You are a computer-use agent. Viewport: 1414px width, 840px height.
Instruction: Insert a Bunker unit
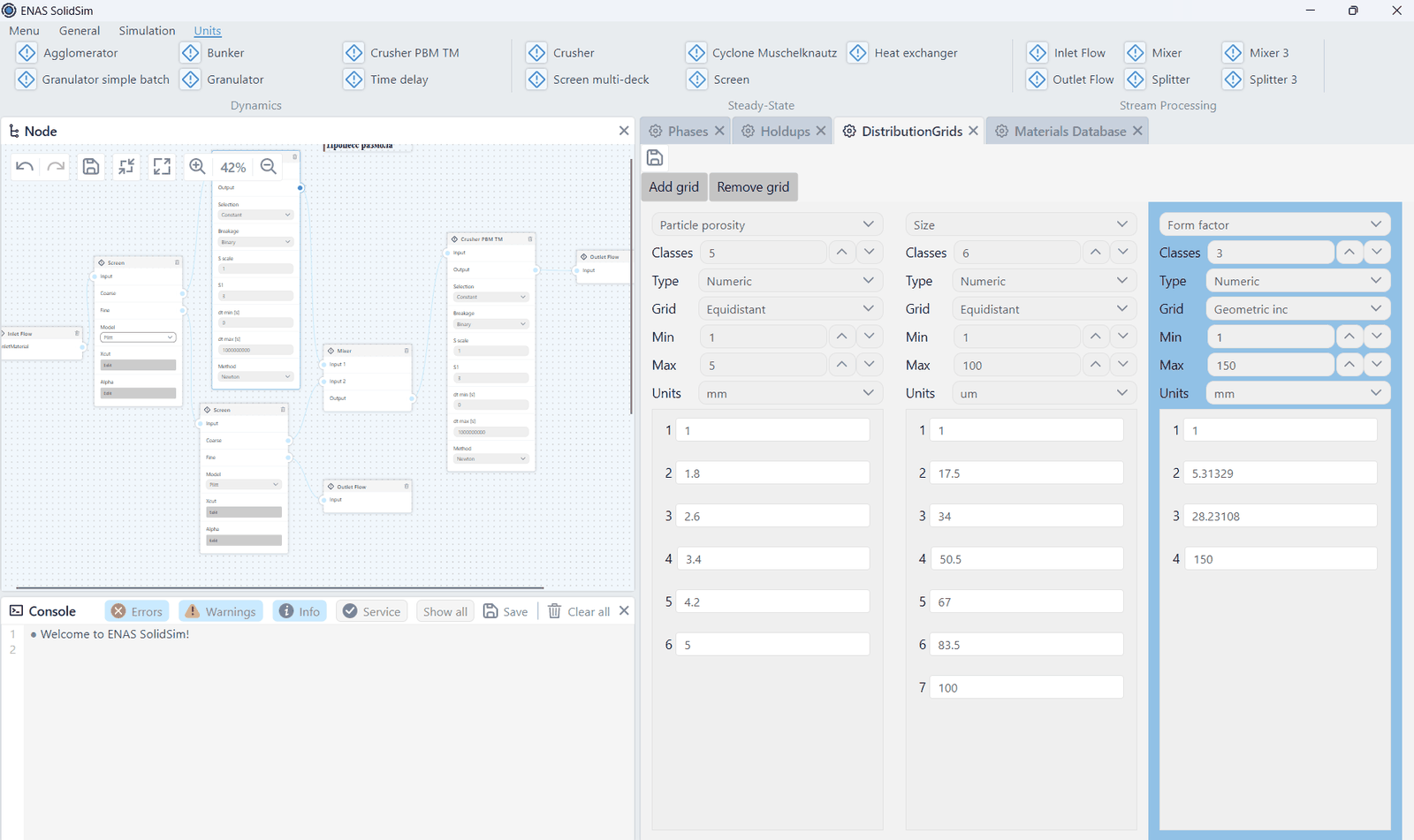point(212,53)
